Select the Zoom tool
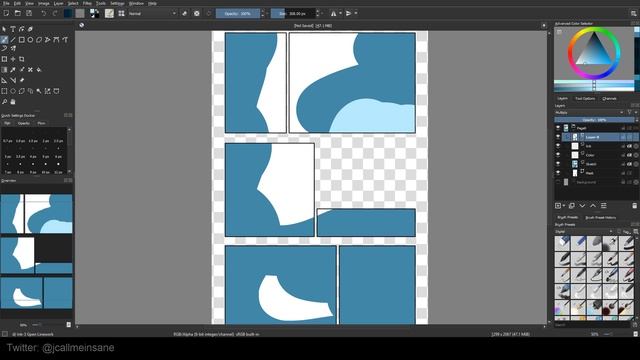The width and height of the screenshot is (640, 360). [4, 102]
